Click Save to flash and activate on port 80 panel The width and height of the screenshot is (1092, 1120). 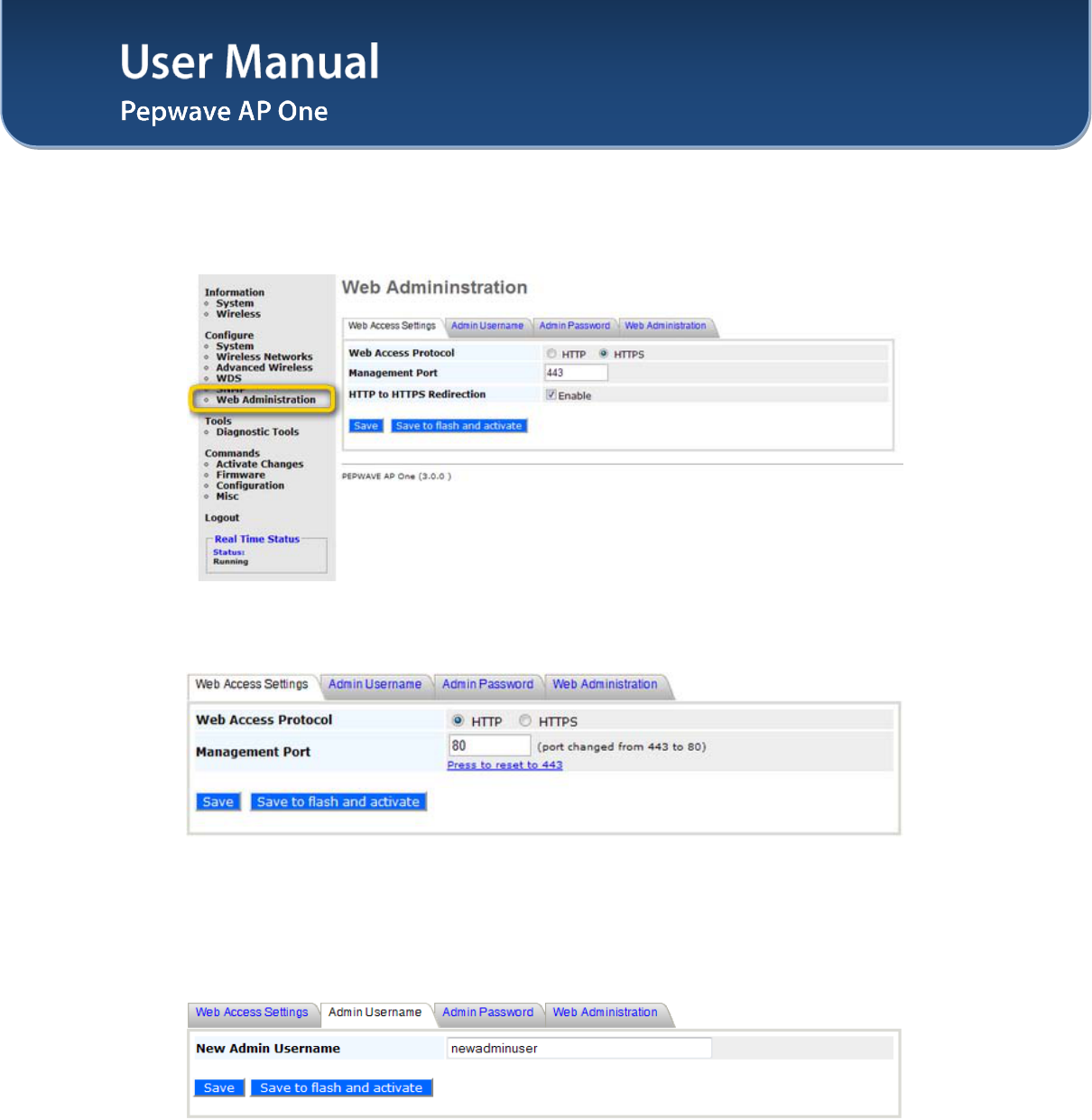338,801
